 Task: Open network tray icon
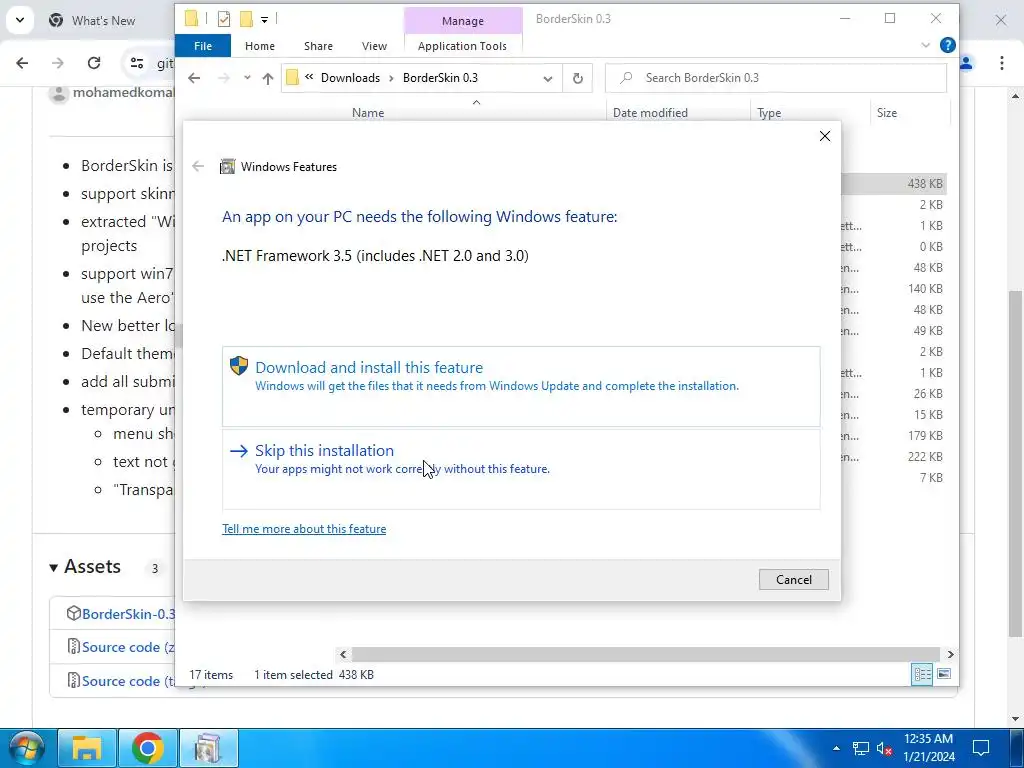coord(861,748)
